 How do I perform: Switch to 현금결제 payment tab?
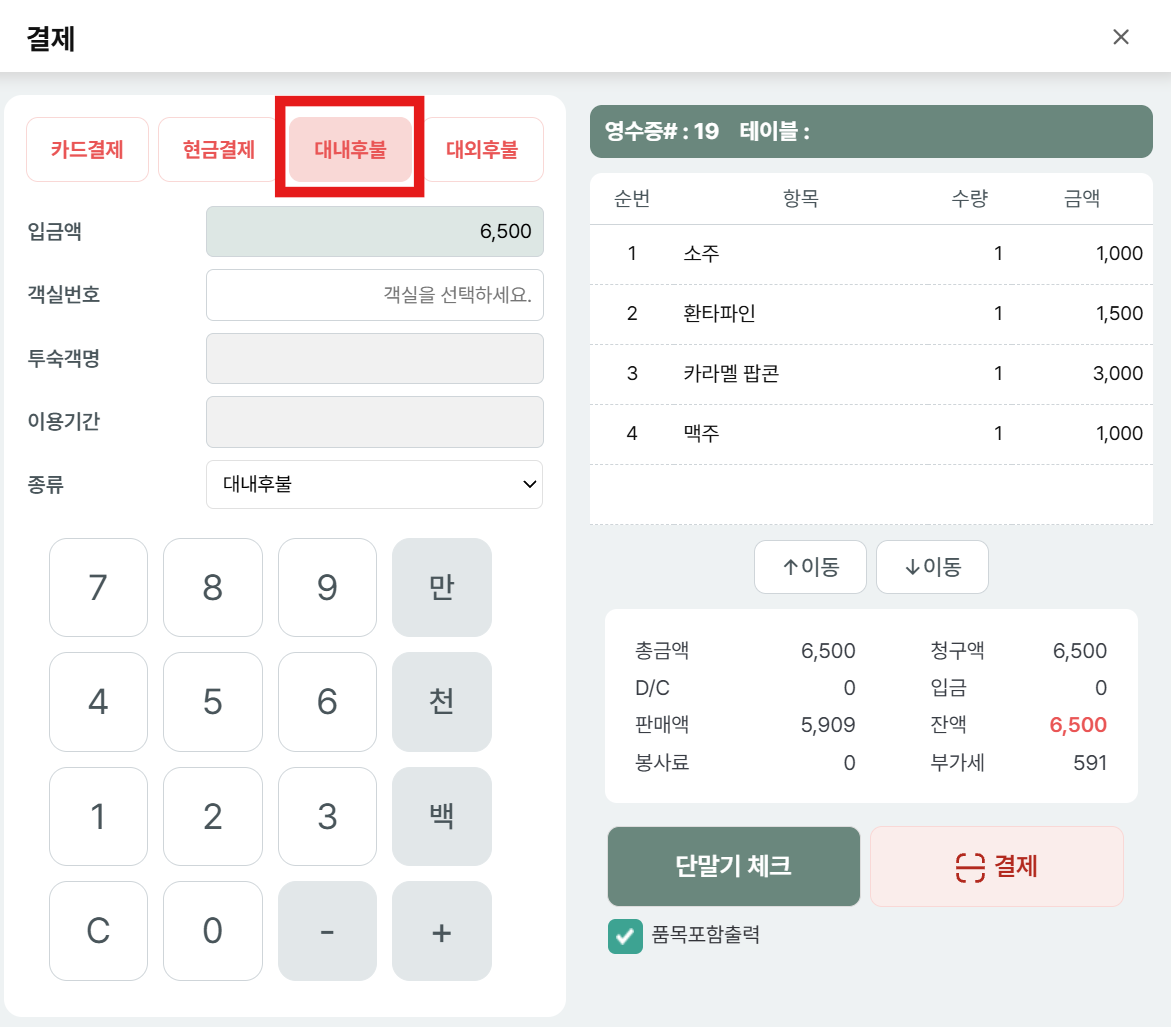(219, 150)
